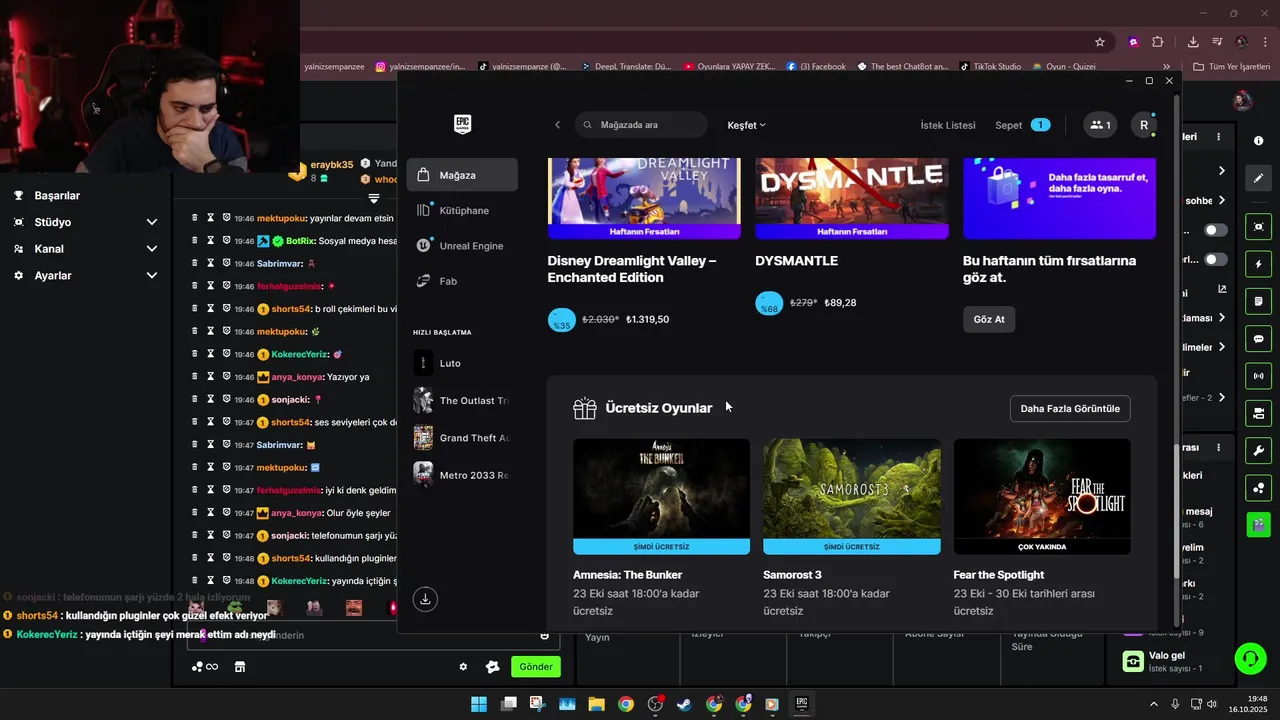Expand the sohbe row chevron in right panel
Viewport: 1280px width, 720px height.
click(1222, 200)
